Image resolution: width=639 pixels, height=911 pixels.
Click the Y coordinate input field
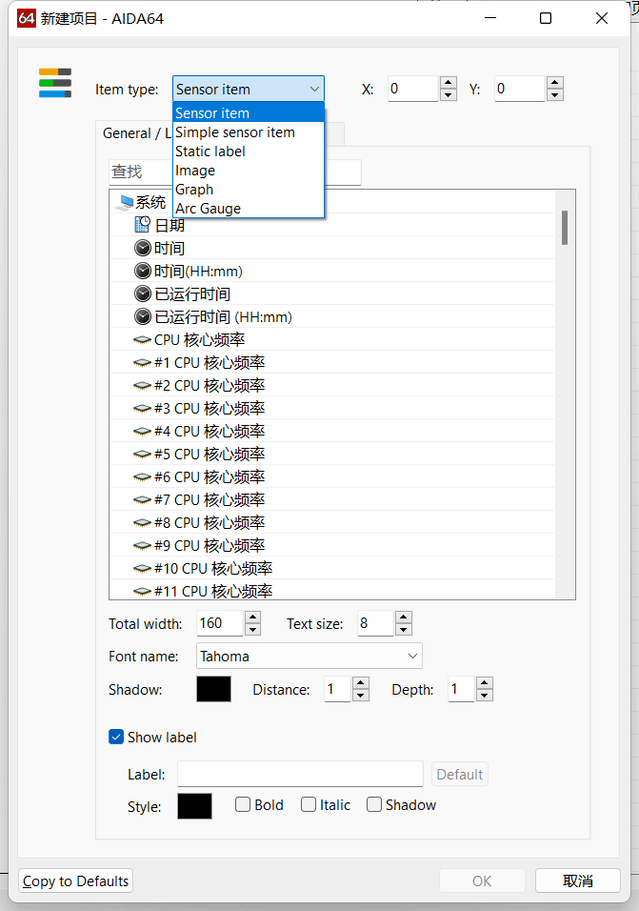(x=520, y=89)
